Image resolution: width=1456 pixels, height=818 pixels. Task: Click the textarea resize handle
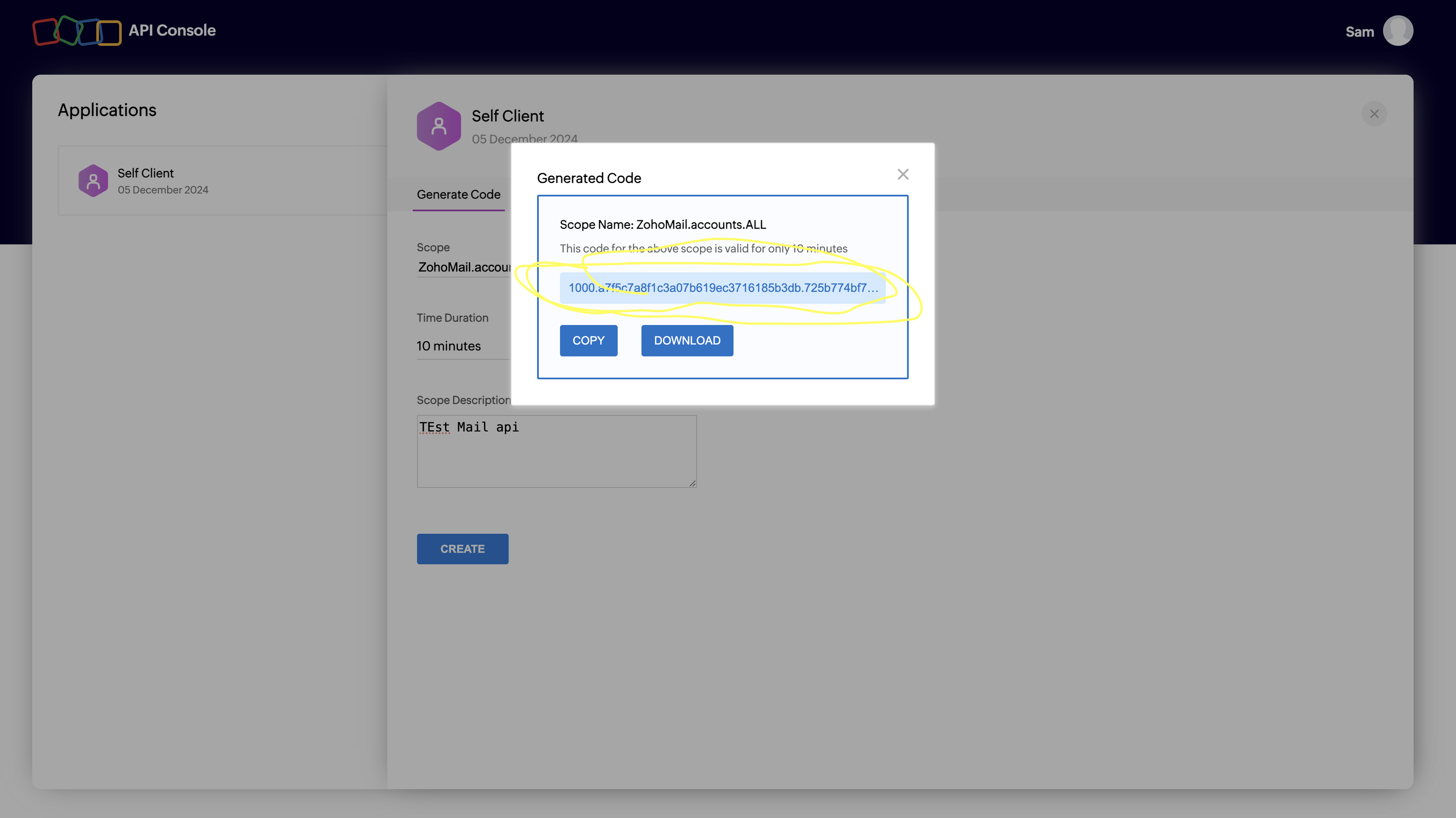pyautogui.click(x=692, y=483)
